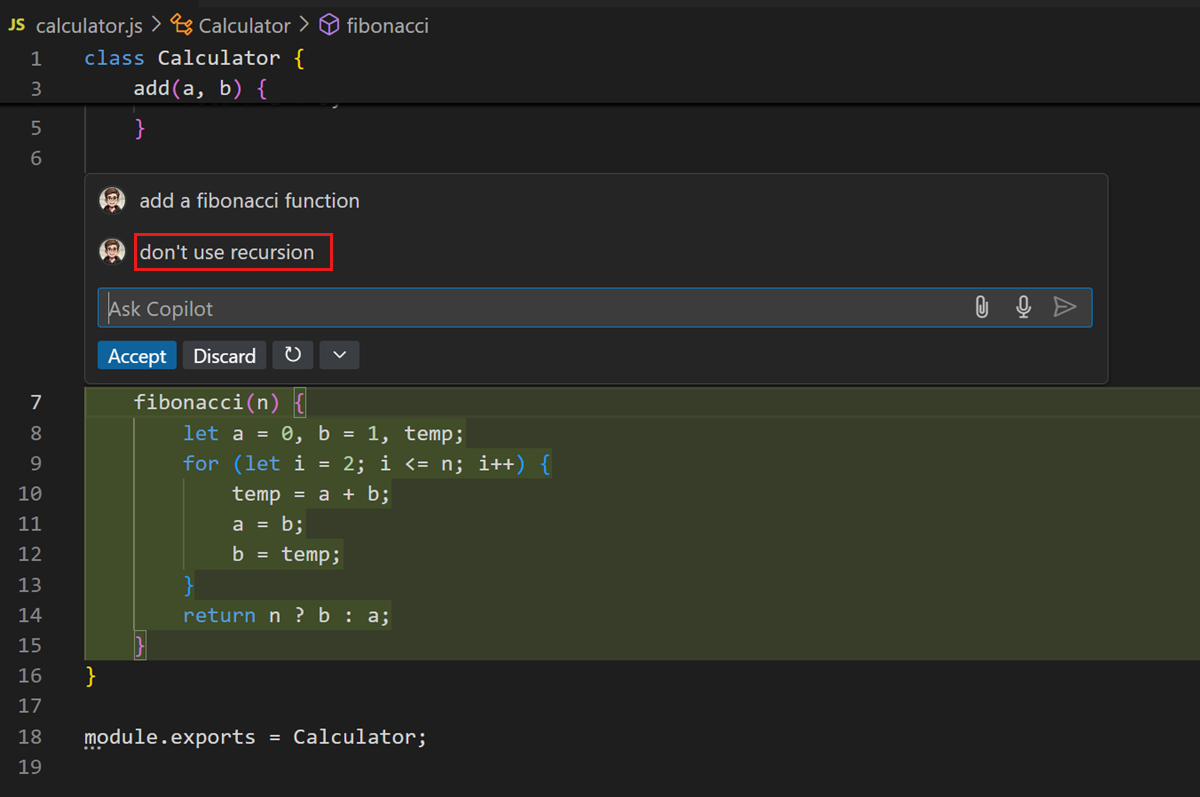Send the prompt using the paper plane icon

[1065, 307]
